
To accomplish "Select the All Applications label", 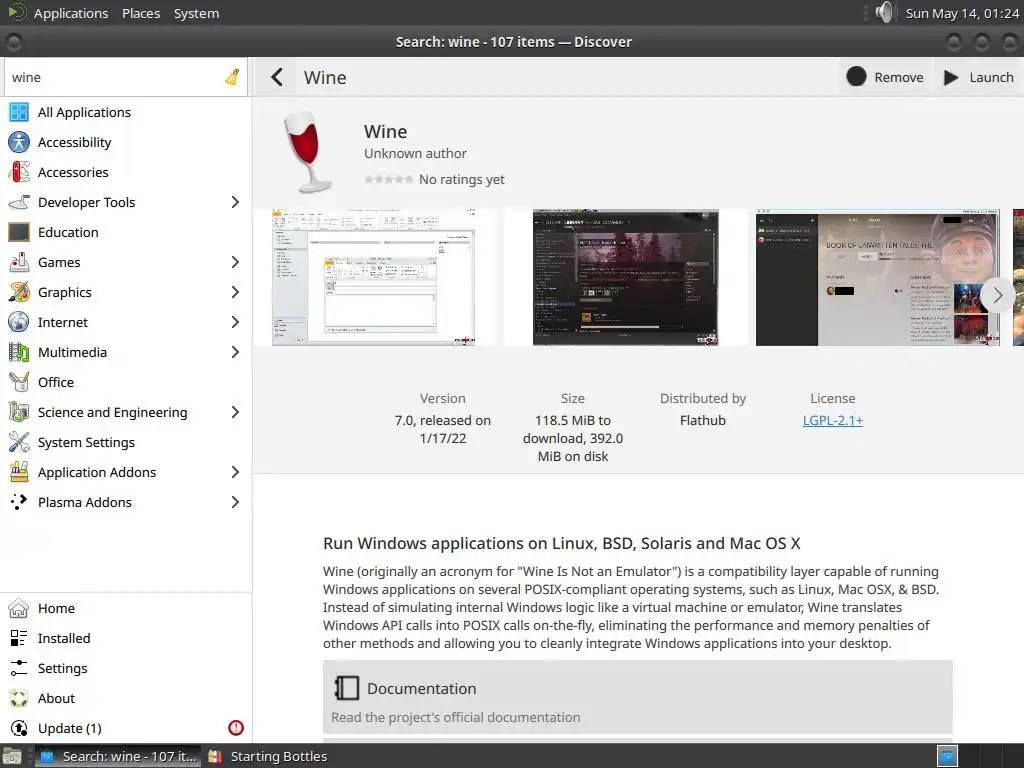I will click(x=84, y=112).
